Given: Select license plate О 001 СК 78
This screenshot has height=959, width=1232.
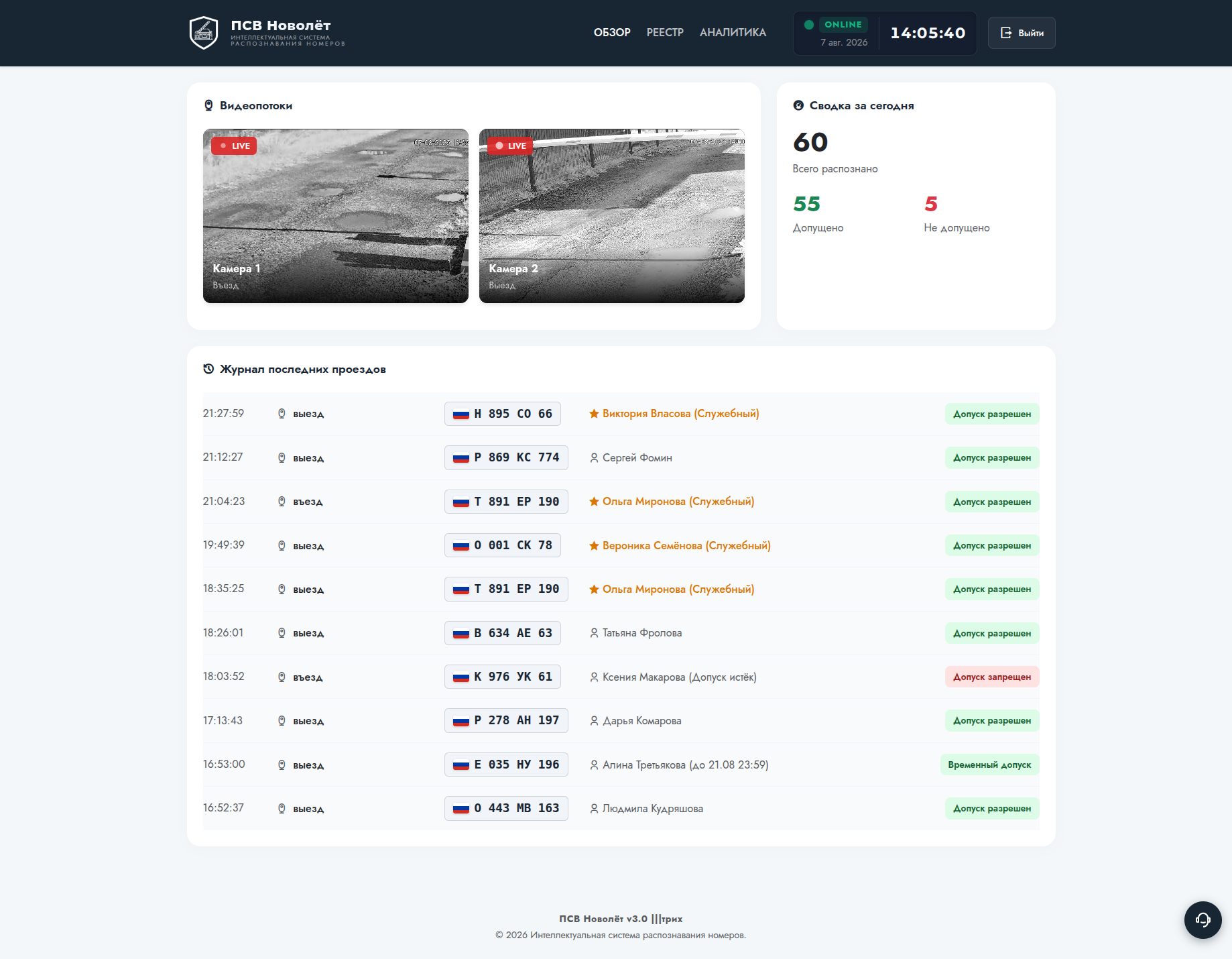Looking at the screenshot, I should point(503,545).
